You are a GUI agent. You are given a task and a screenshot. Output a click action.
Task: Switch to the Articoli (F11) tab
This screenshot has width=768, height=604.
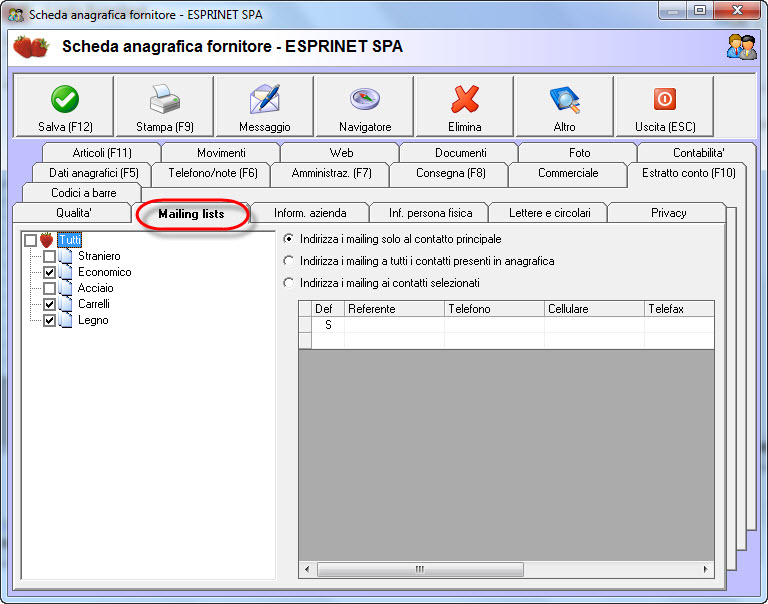(102, 153)
